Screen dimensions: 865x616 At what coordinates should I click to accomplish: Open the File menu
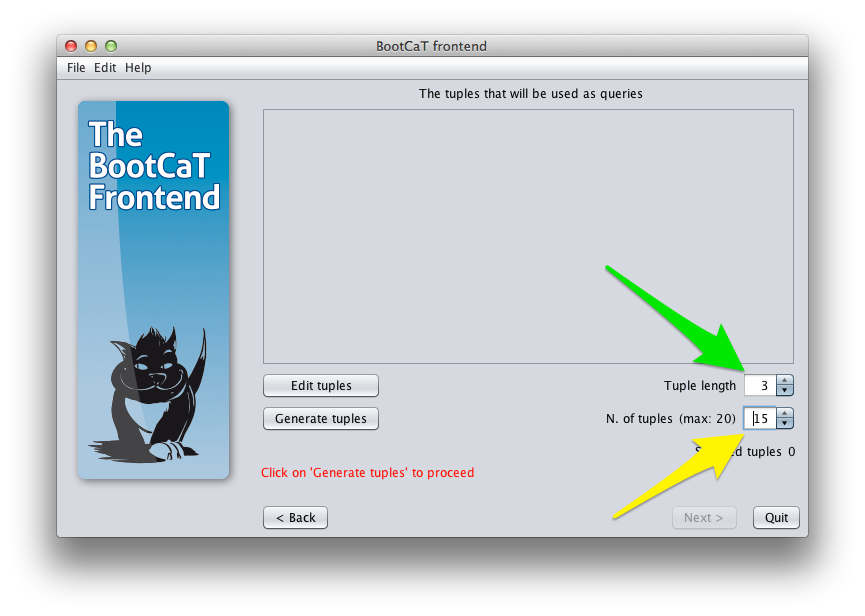click(76, 68)
